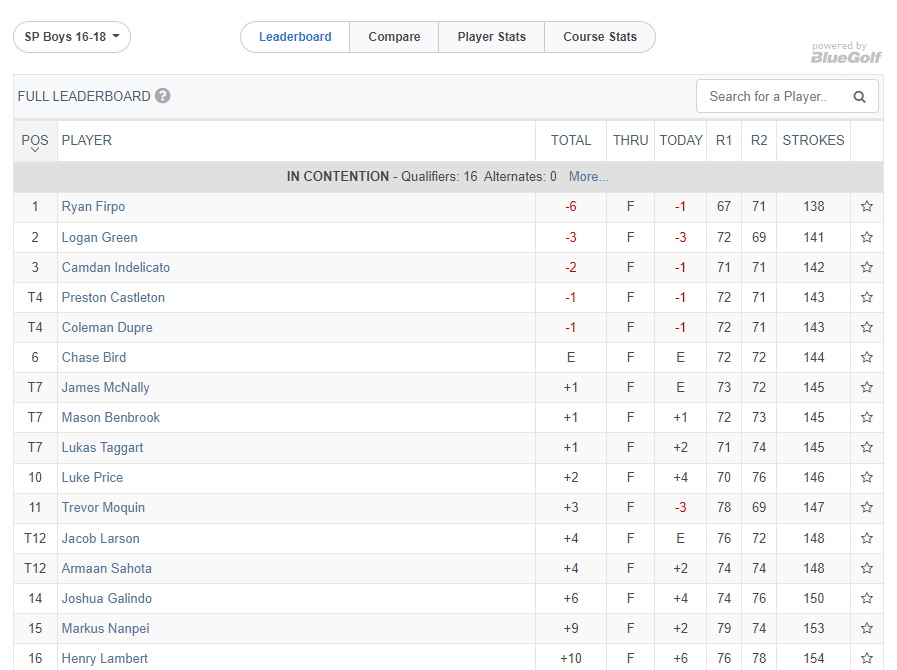This screenshot has height=670, width=897.
Task: Focus the Search for a Player field
Action: click(770, 97)
